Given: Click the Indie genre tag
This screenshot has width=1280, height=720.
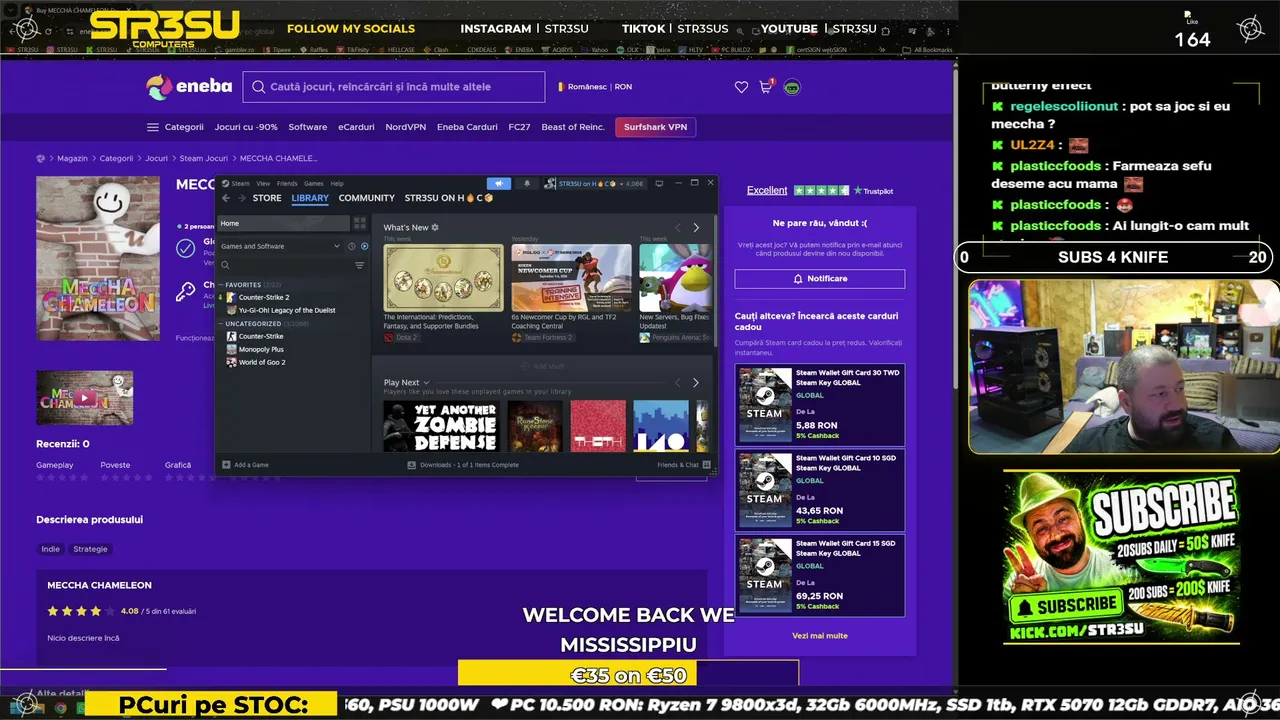Looking at the screenshot, I should coord(51,549).
